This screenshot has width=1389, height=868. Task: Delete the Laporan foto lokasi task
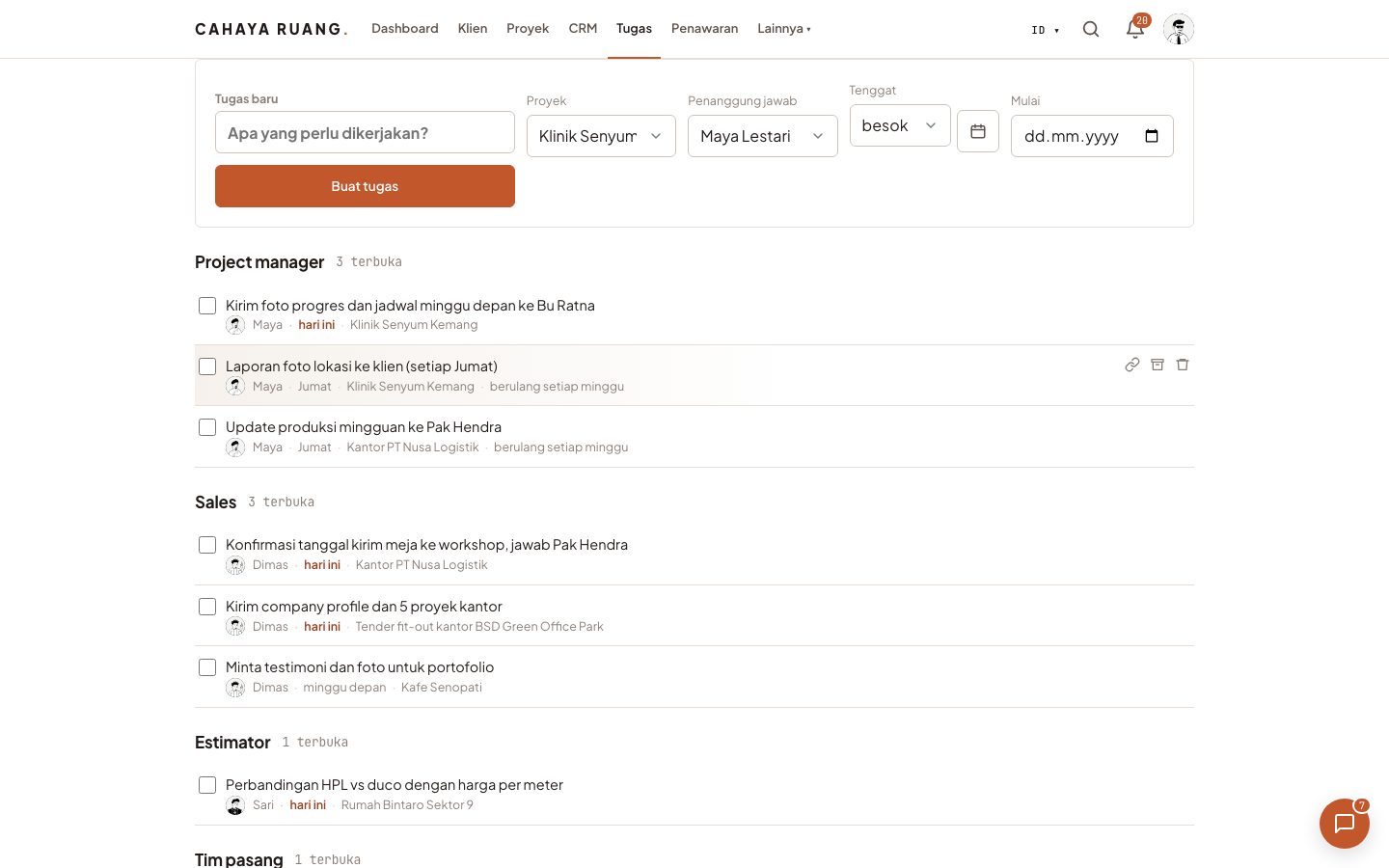[x=1183, y=365]
